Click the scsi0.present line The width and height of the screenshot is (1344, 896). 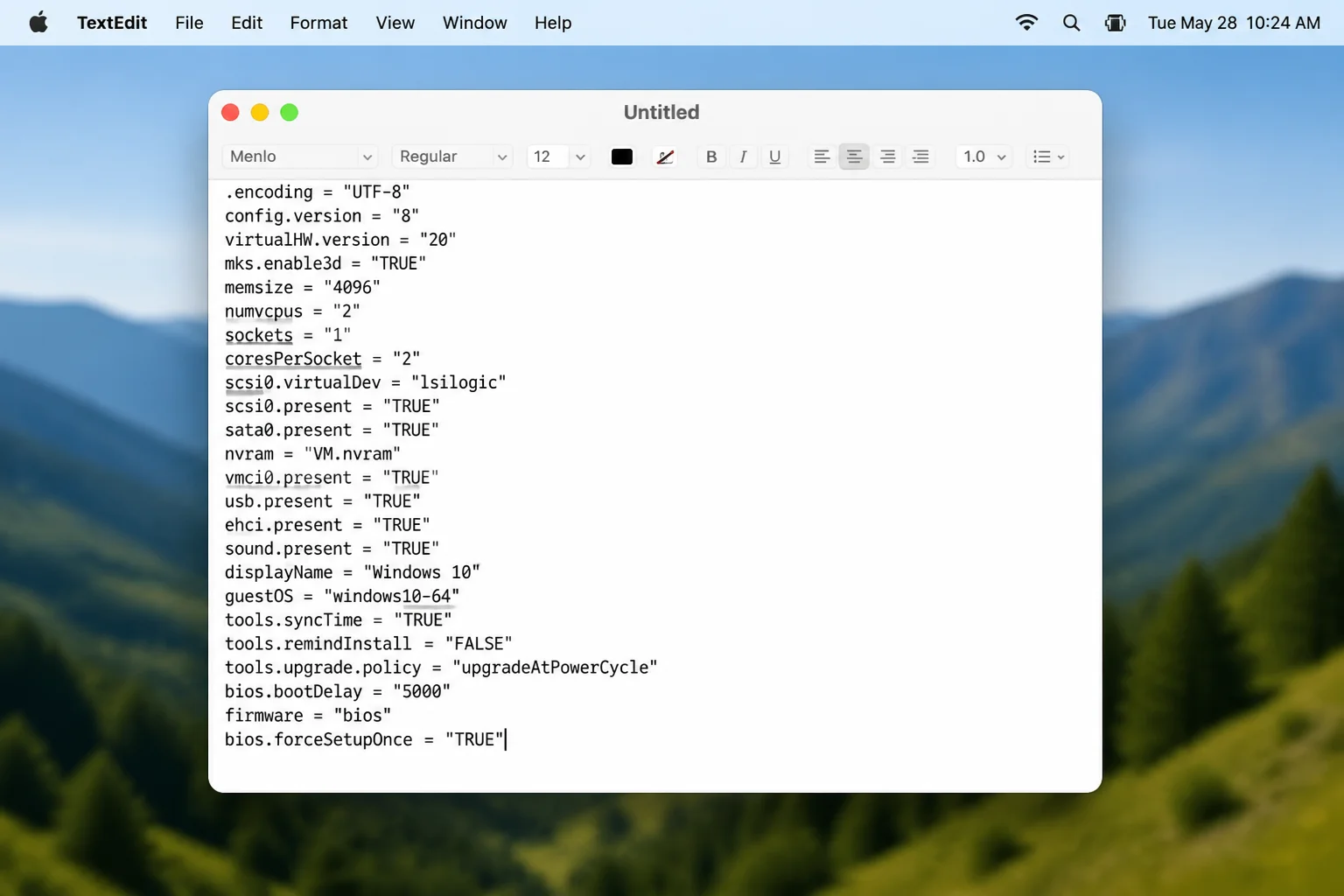pos(332,406)
